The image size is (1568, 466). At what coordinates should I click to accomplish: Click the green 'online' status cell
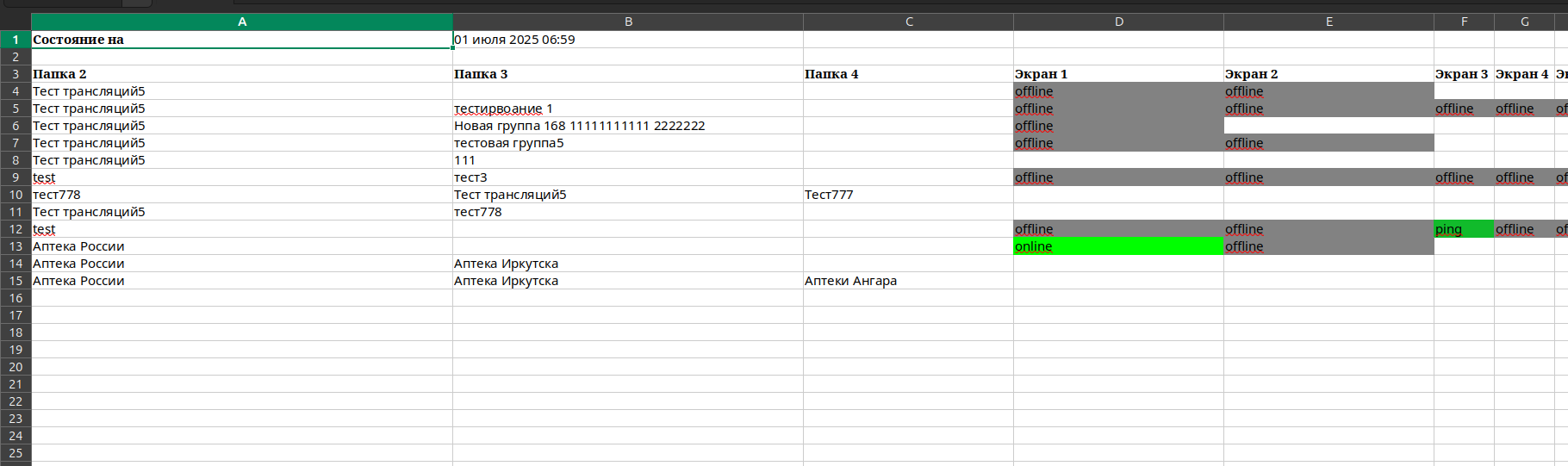point(1118,246)
